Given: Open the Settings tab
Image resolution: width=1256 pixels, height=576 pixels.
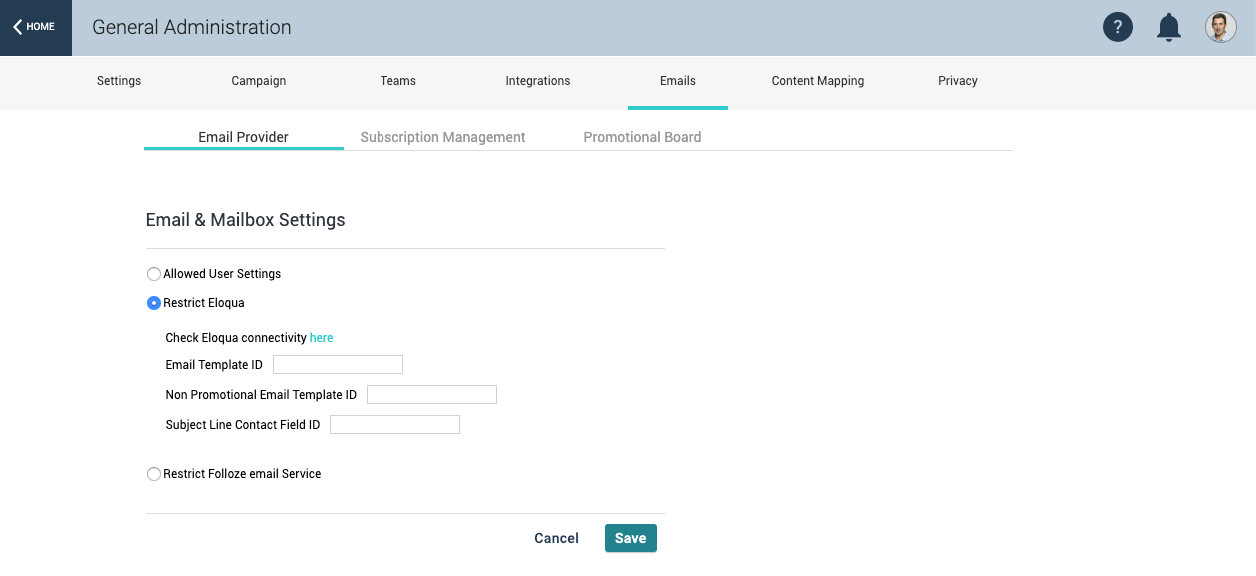Looking at the screenshot, I should 118,81.
